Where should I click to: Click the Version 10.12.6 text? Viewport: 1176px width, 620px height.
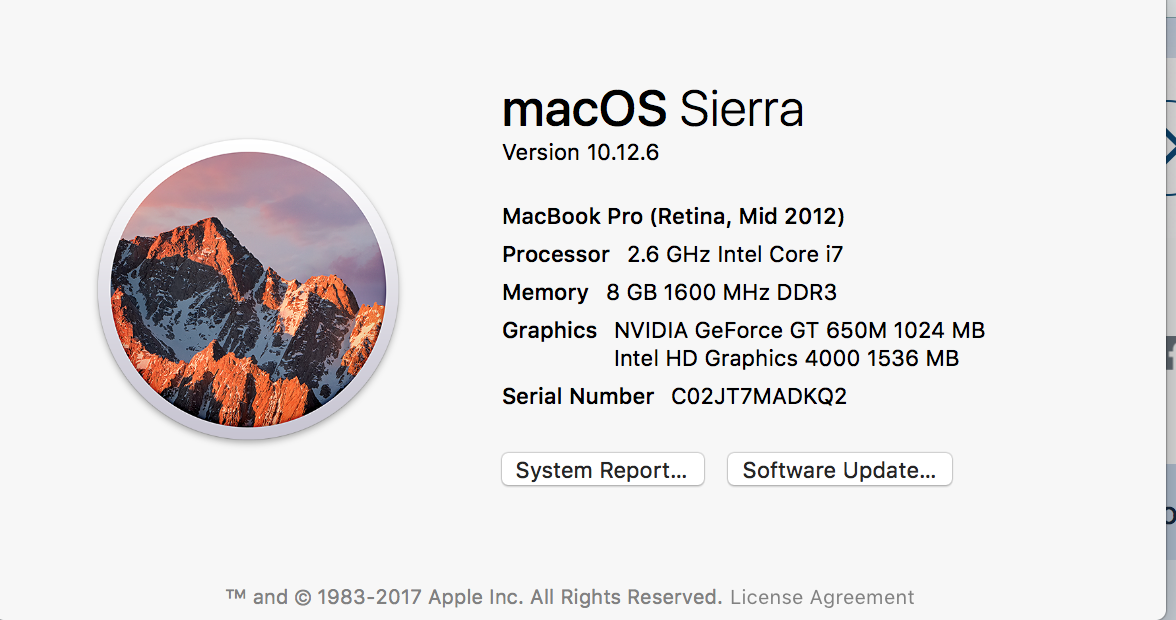pyautogui.click(x=580, y=153)
